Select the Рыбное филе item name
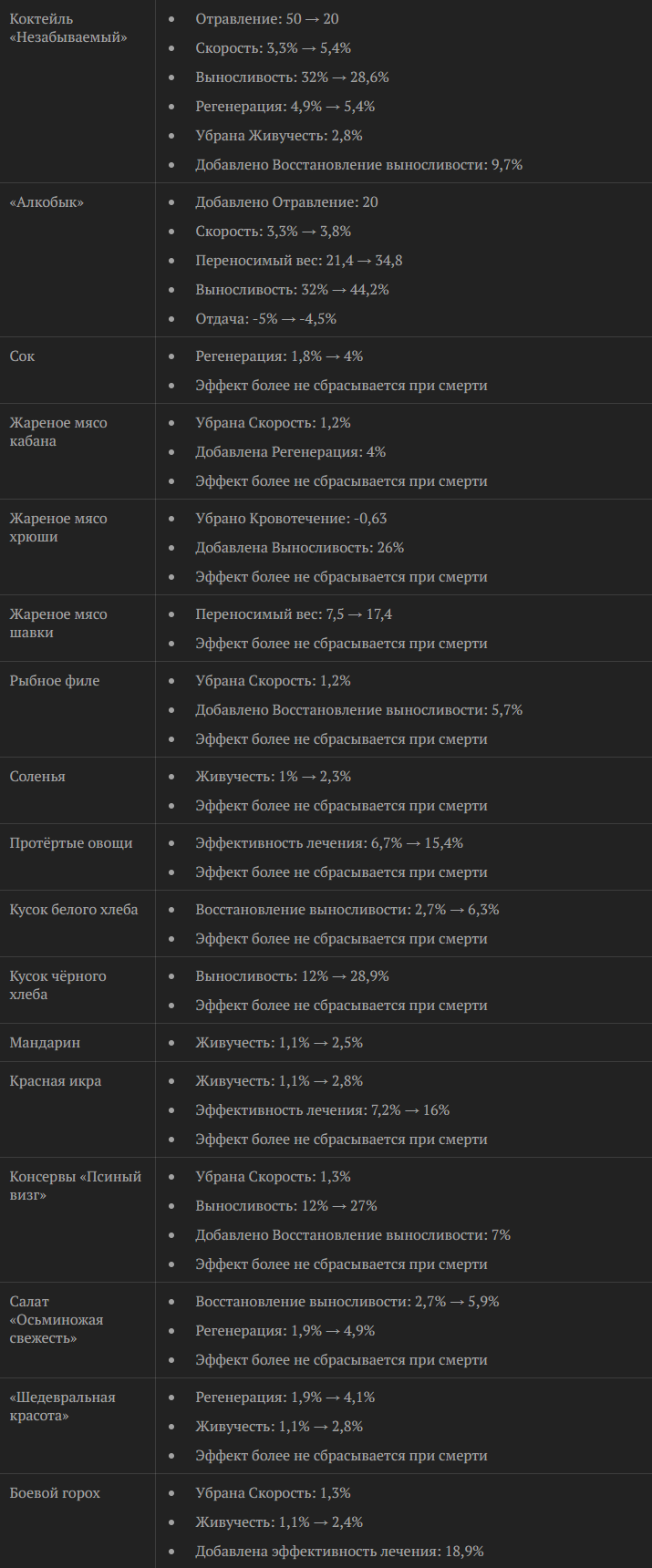Screen dimensions: 652x1568 pos(55,681)
